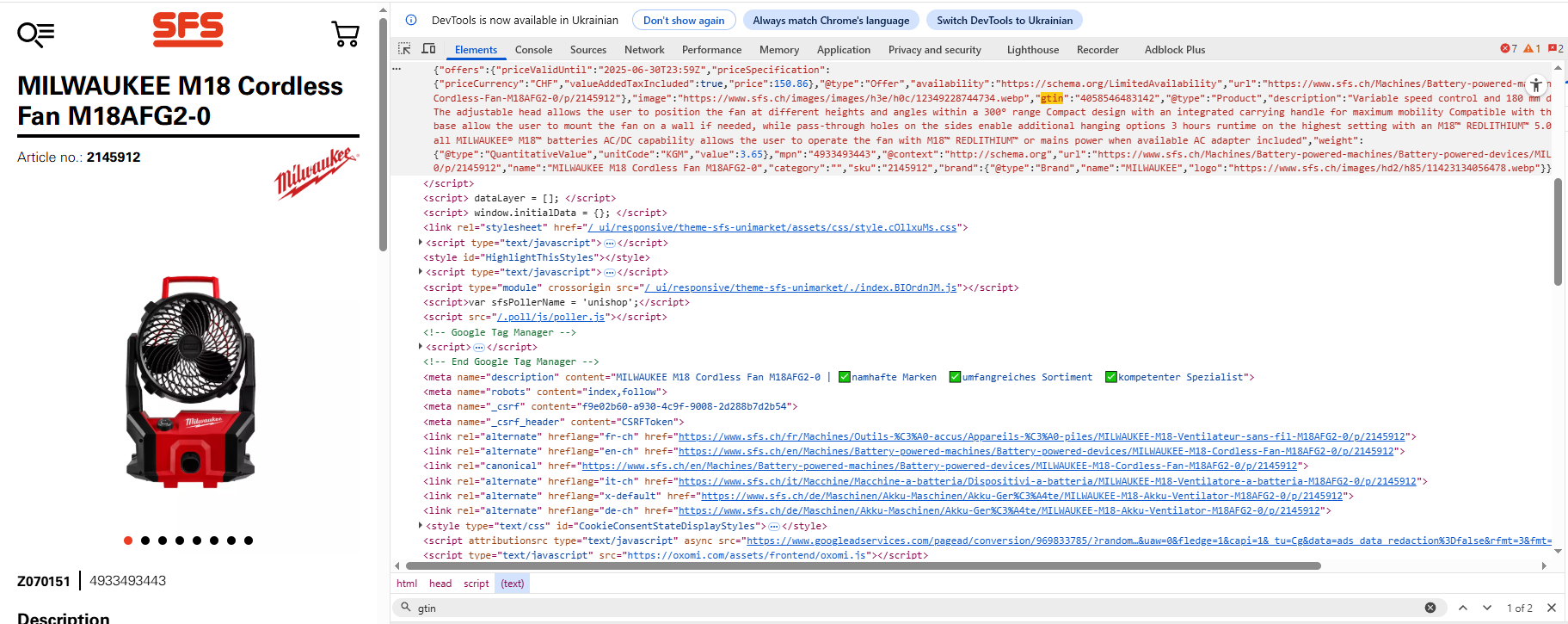Select the Elements tab
The image size is (1568, 624).
click(x=476, y=50)
